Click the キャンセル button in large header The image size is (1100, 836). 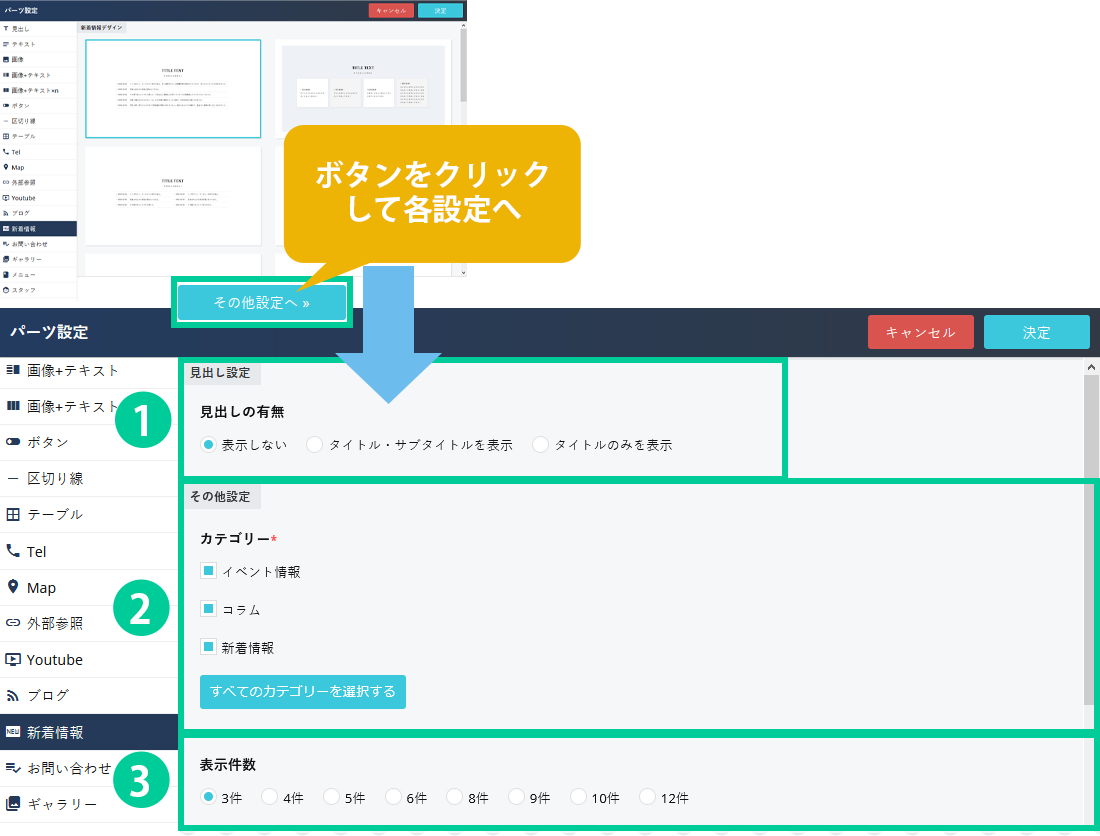(920, 332)
